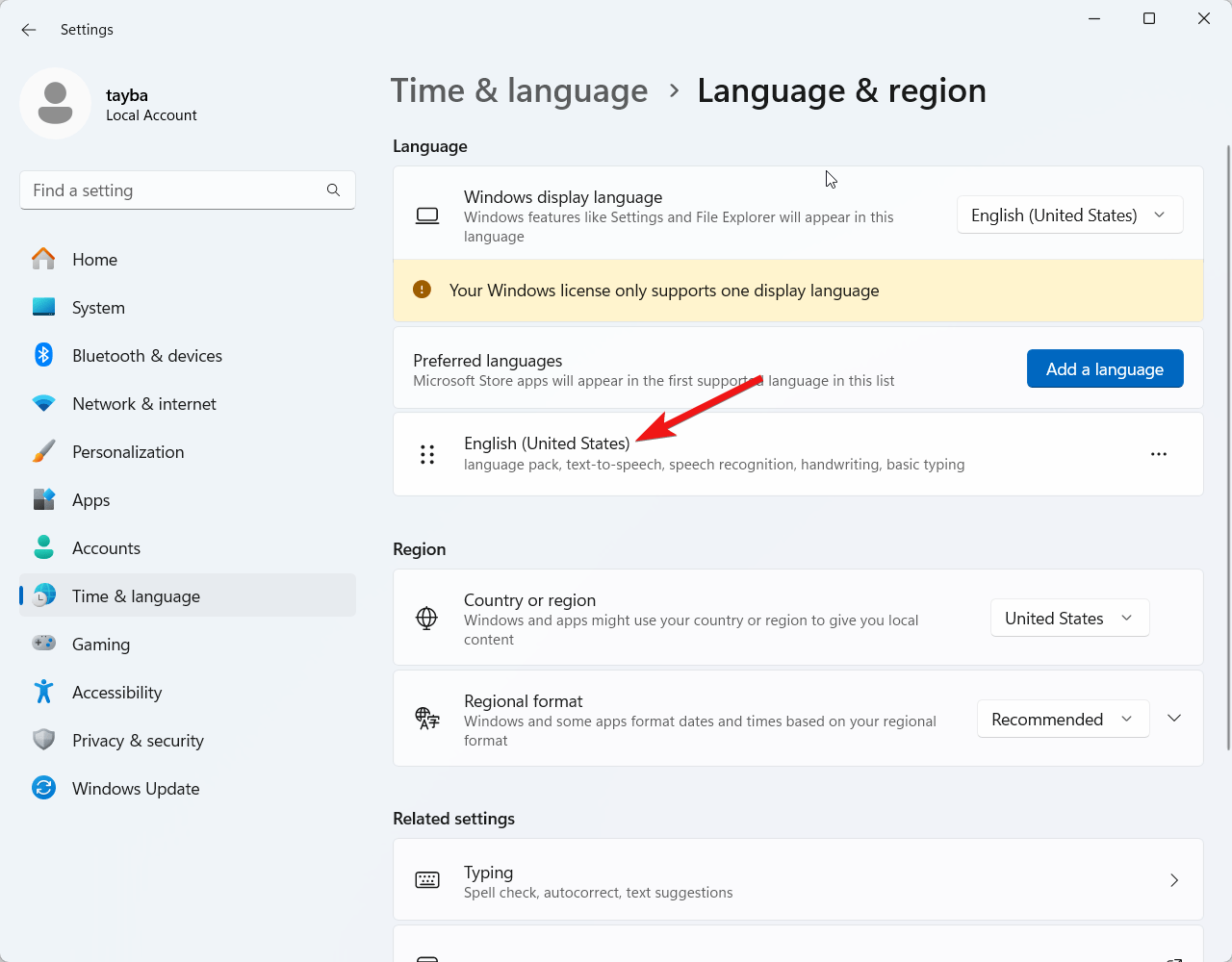Open Country or region dropdown
Screen dimensions: 1232x962
[x=1069, y=619]
